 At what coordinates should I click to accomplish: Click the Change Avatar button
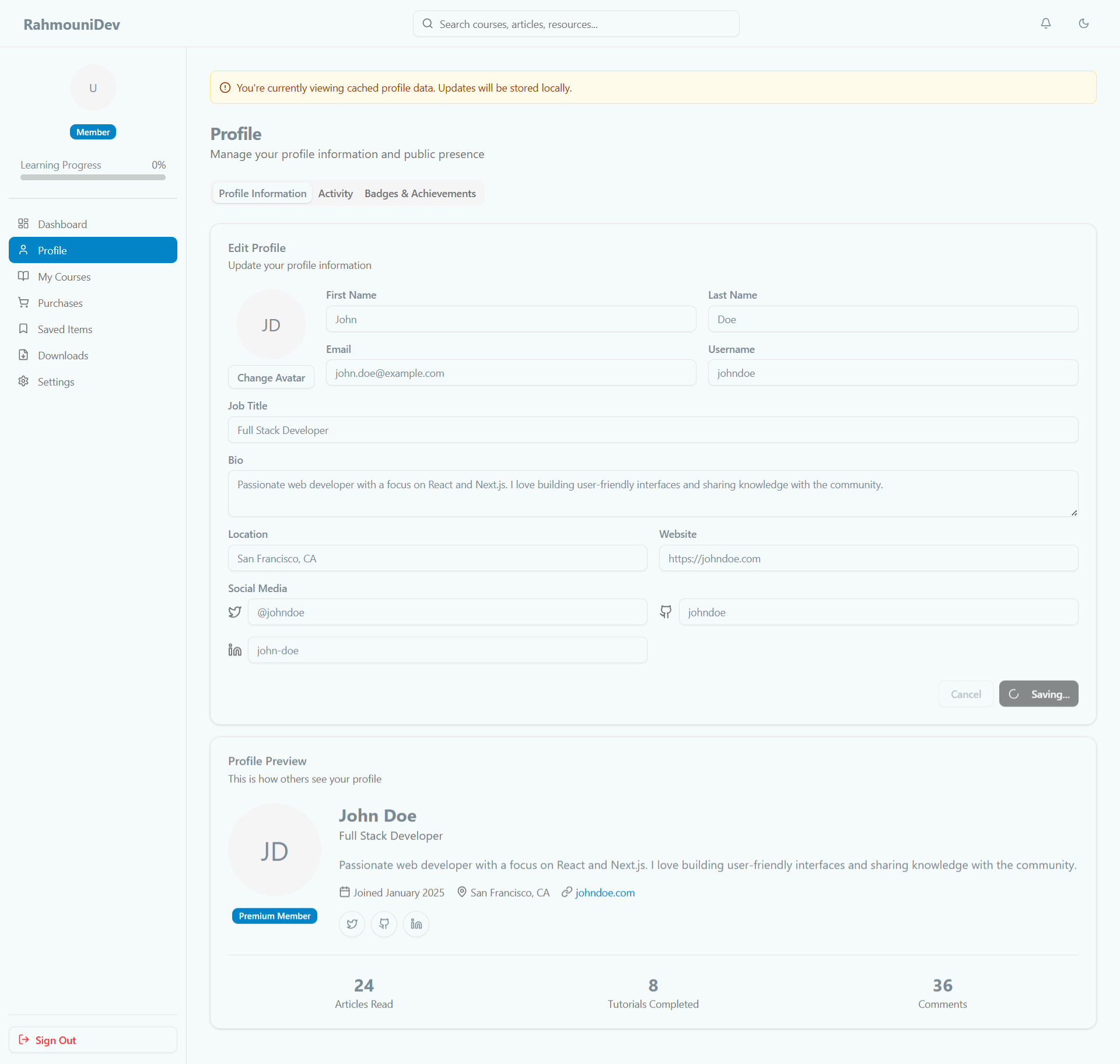coord(271,377)
